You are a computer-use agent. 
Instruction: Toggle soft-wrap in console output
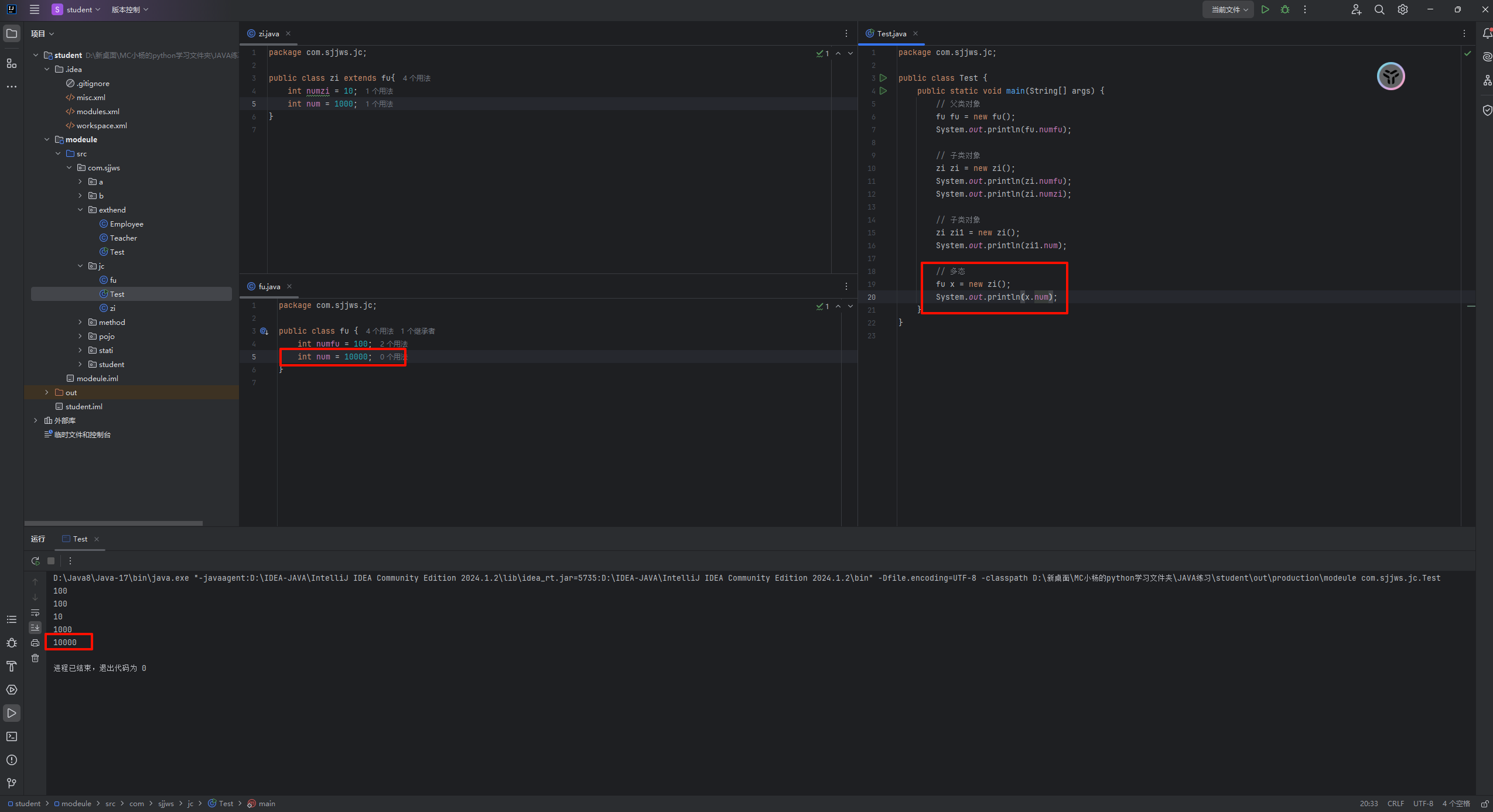[35, 612]
